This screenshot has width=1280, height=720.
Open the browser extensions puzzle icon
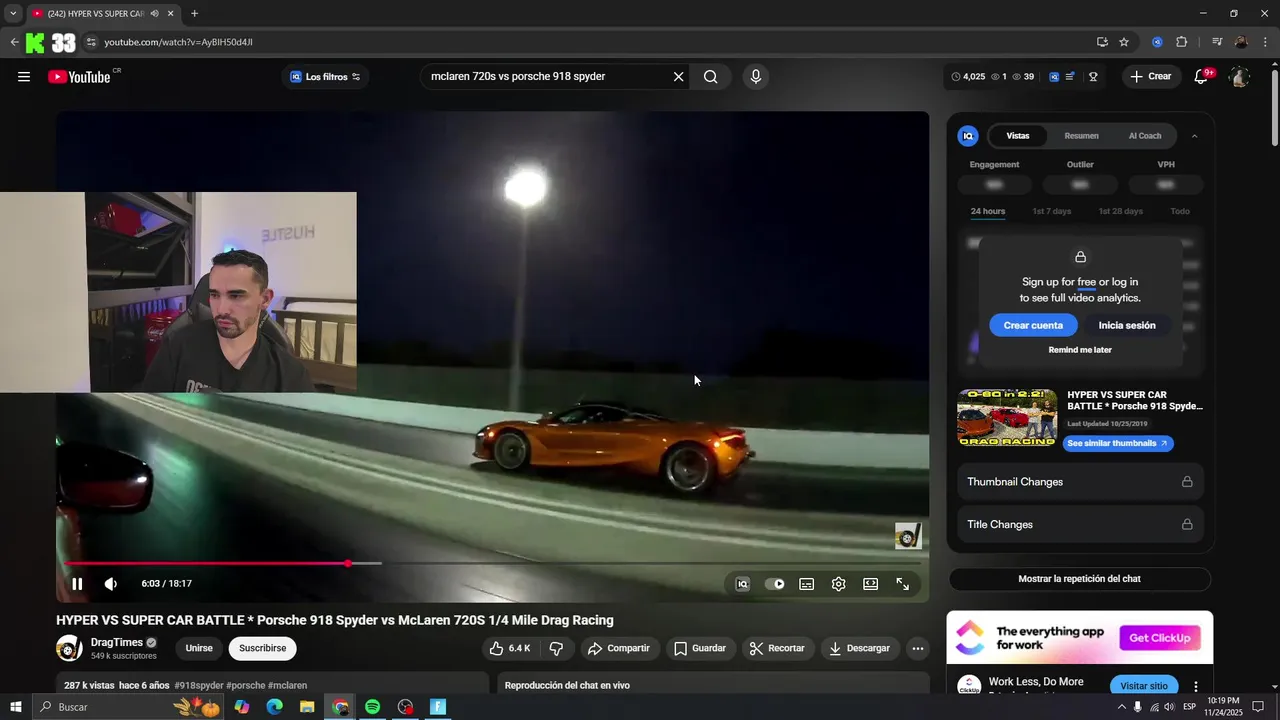pyautogui.click(x=1181, y=42)
